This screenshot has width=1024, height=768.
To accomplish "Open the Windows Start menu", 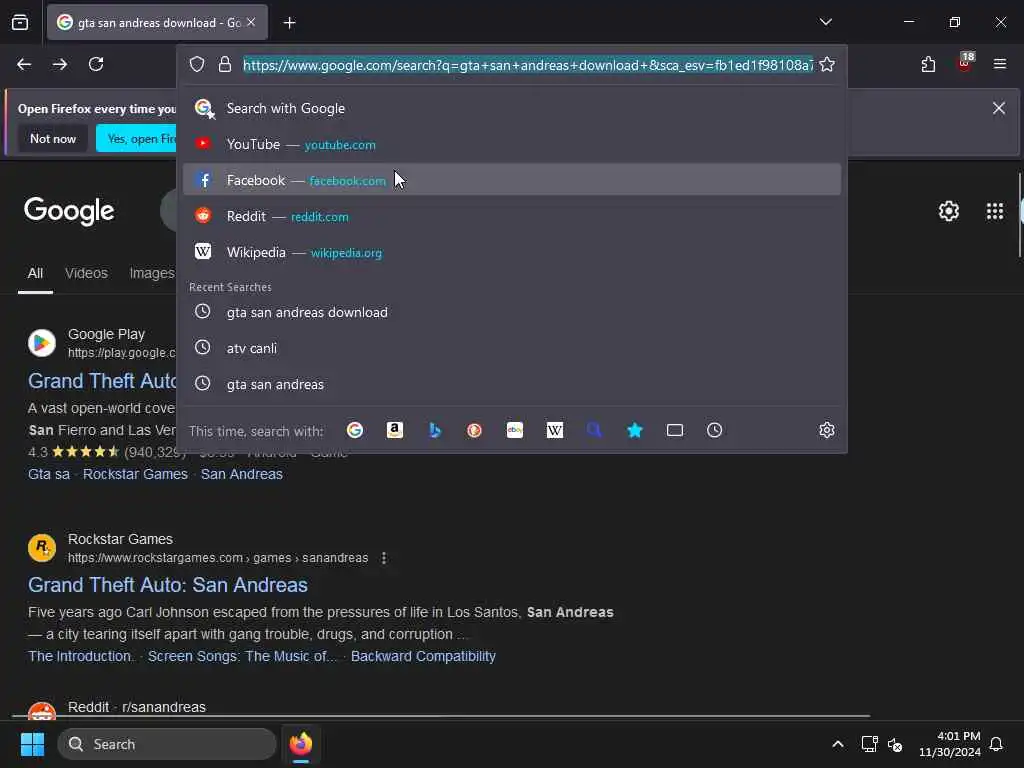I will coord(32,744).
